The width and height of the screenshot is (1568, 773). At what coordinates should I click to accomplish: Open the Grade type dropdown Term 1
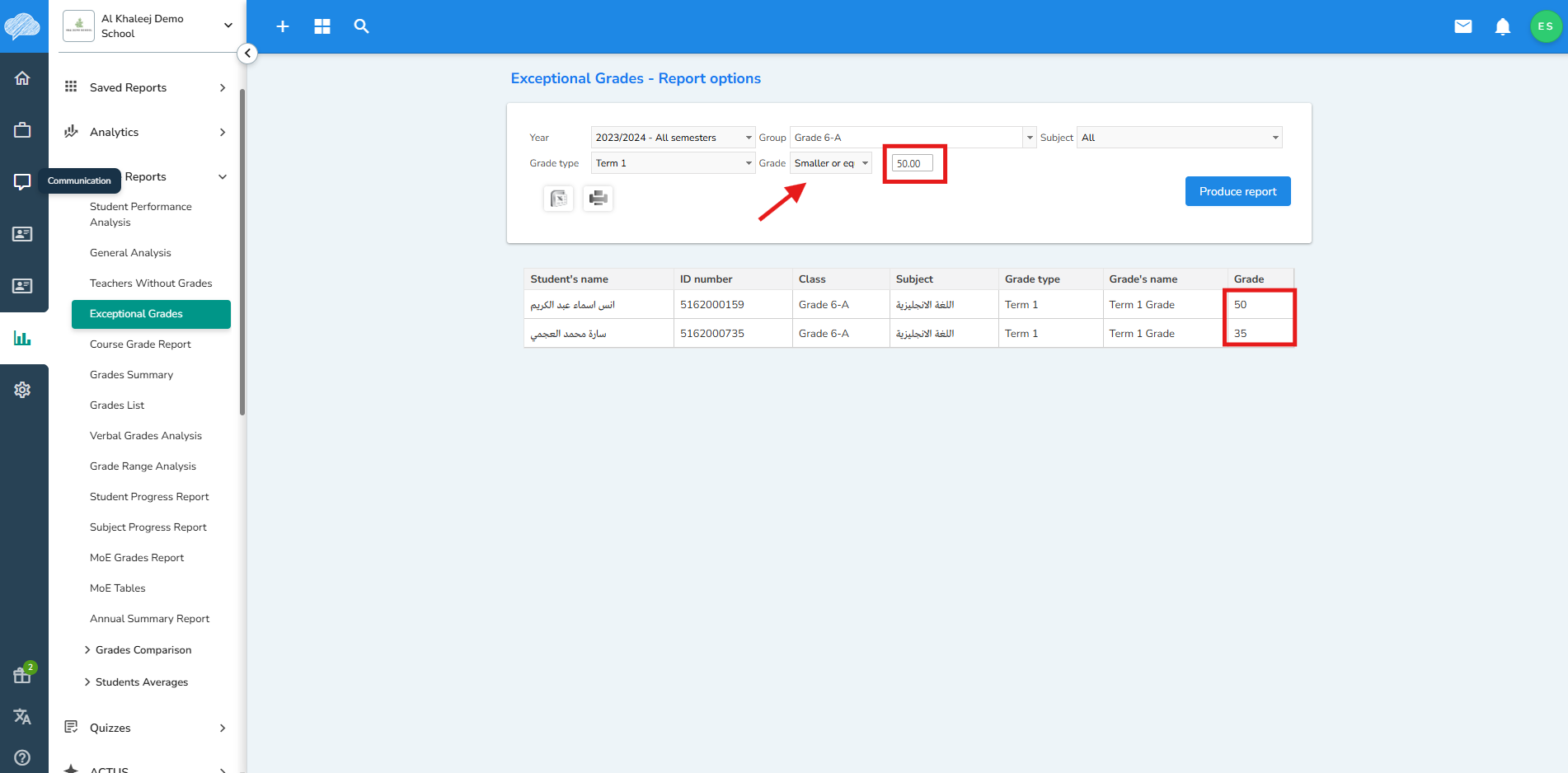point(673,163)
